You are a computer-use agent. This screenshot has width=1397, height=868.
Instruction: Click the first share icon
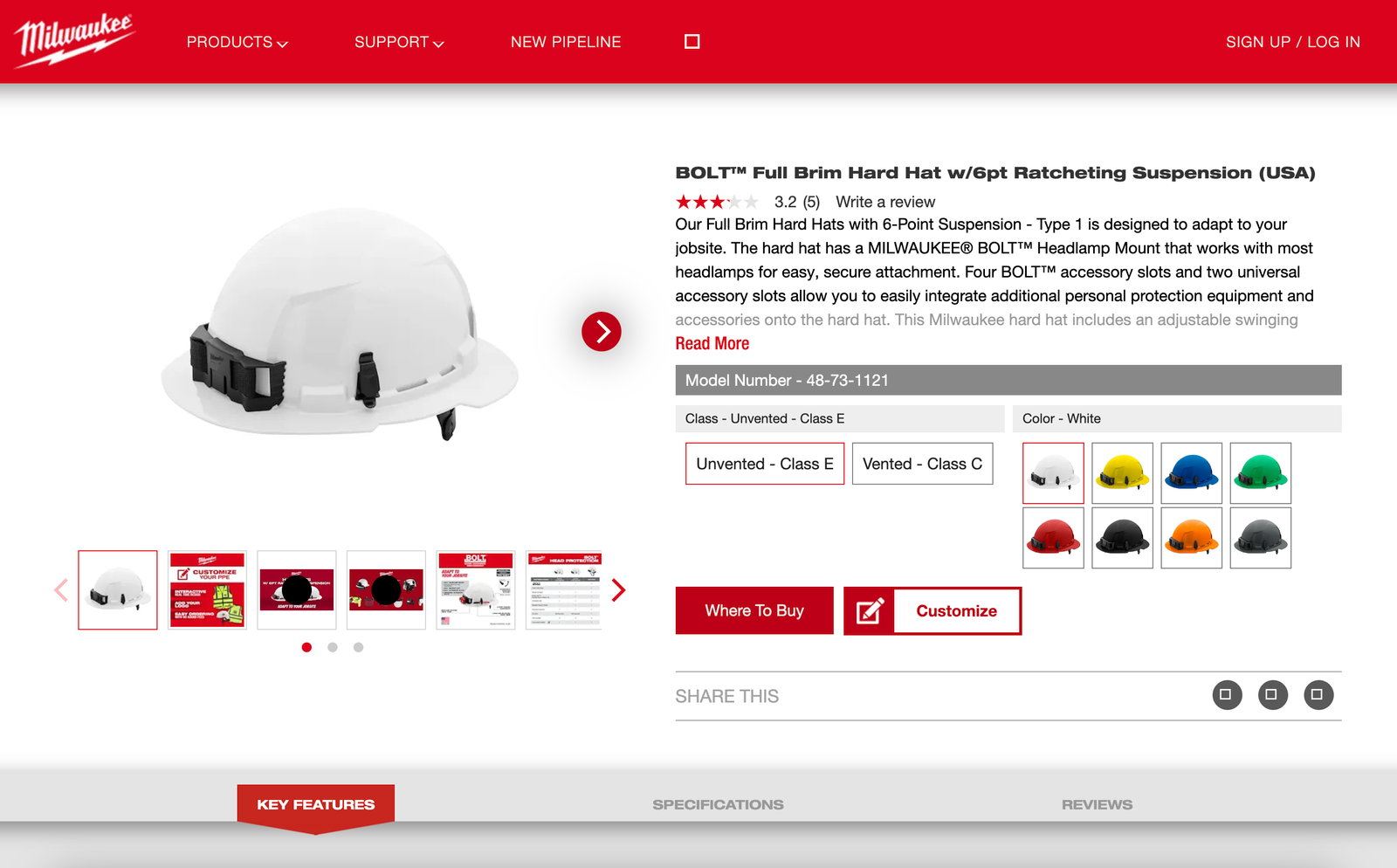1227,695
